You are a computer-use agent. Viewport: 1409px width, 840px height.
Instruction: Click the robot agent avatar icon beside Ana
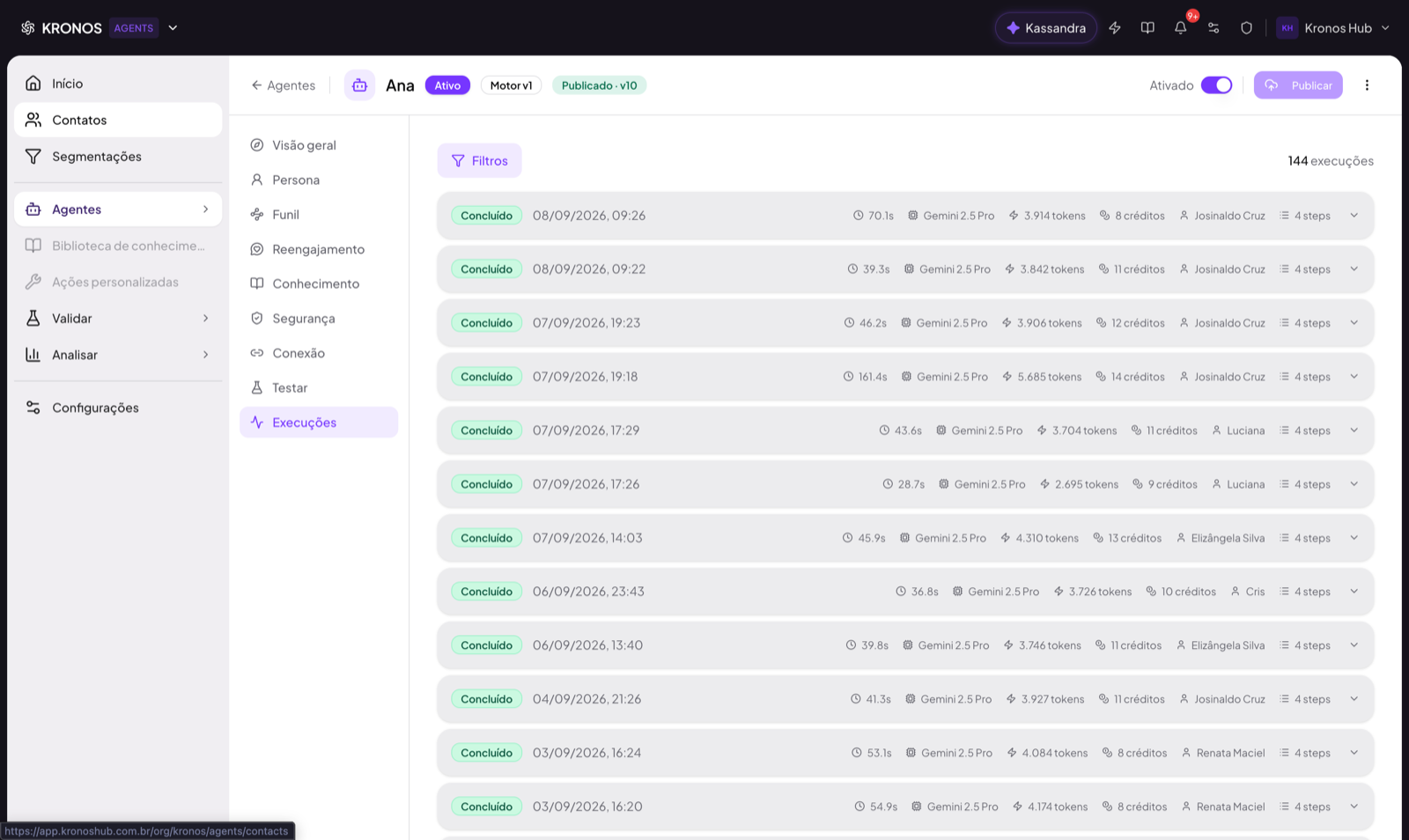tap(359, 85)
